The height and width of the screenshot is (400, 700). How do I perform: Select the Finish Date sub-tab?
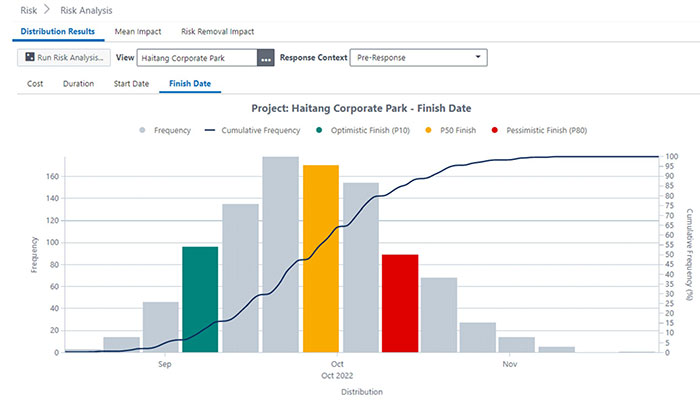pyautogui.click(x=190, y=83)
